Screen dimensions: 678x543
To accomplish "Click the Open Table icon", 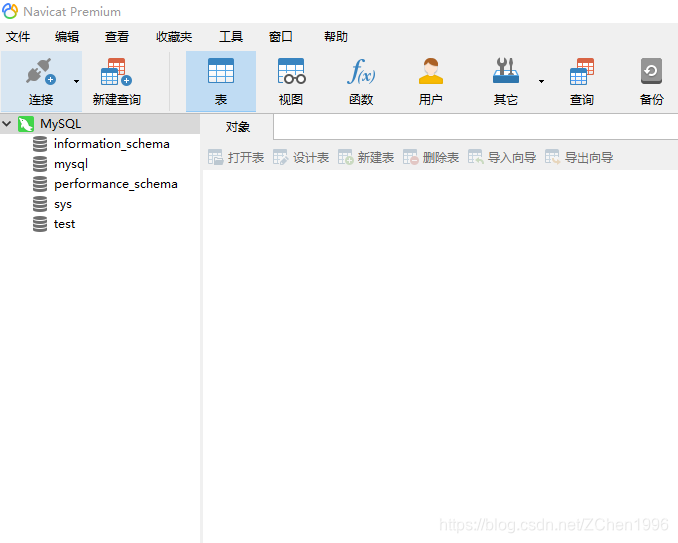I will (215, 157).
